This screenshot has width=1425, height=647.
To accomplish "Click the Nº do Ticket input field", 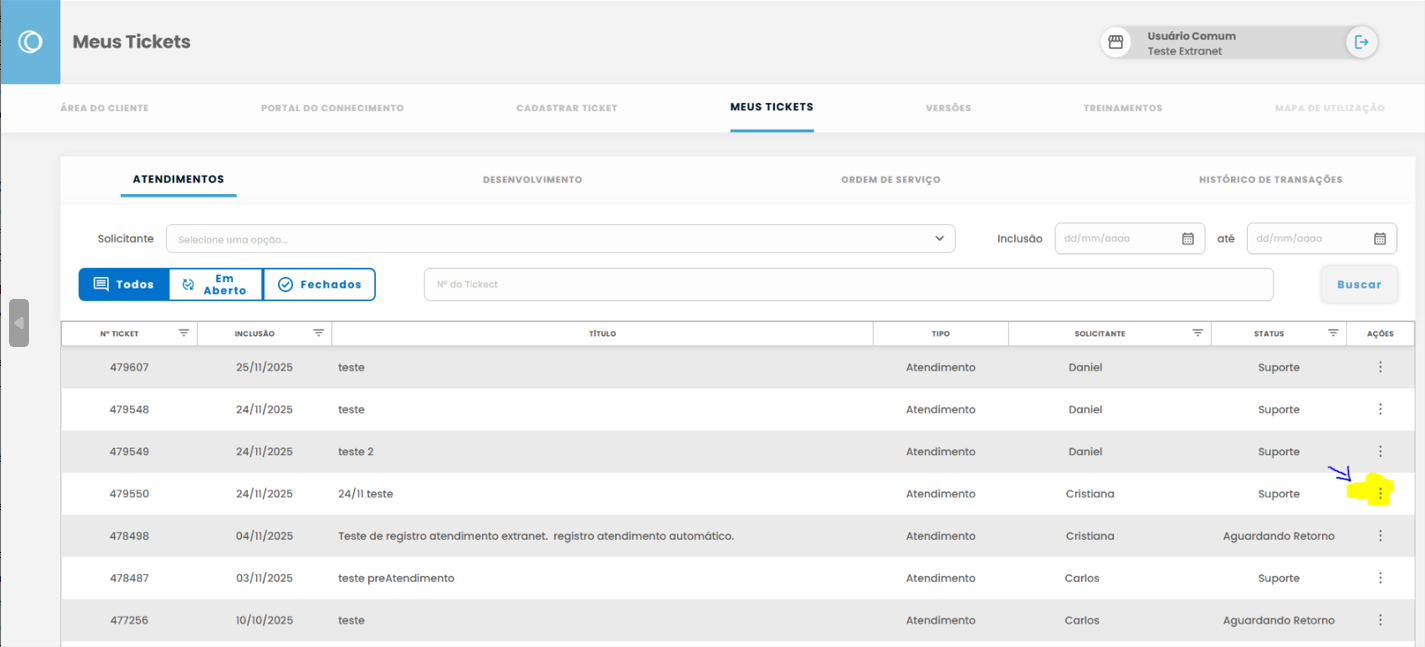I will point(848,285).
